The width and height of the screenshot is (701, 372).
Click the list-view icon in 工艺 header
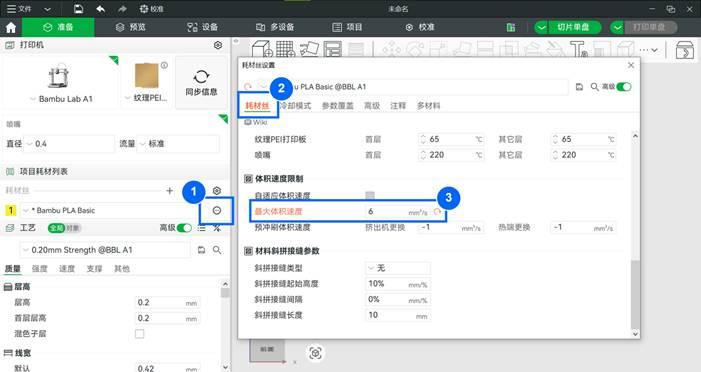tap(202, 228)
